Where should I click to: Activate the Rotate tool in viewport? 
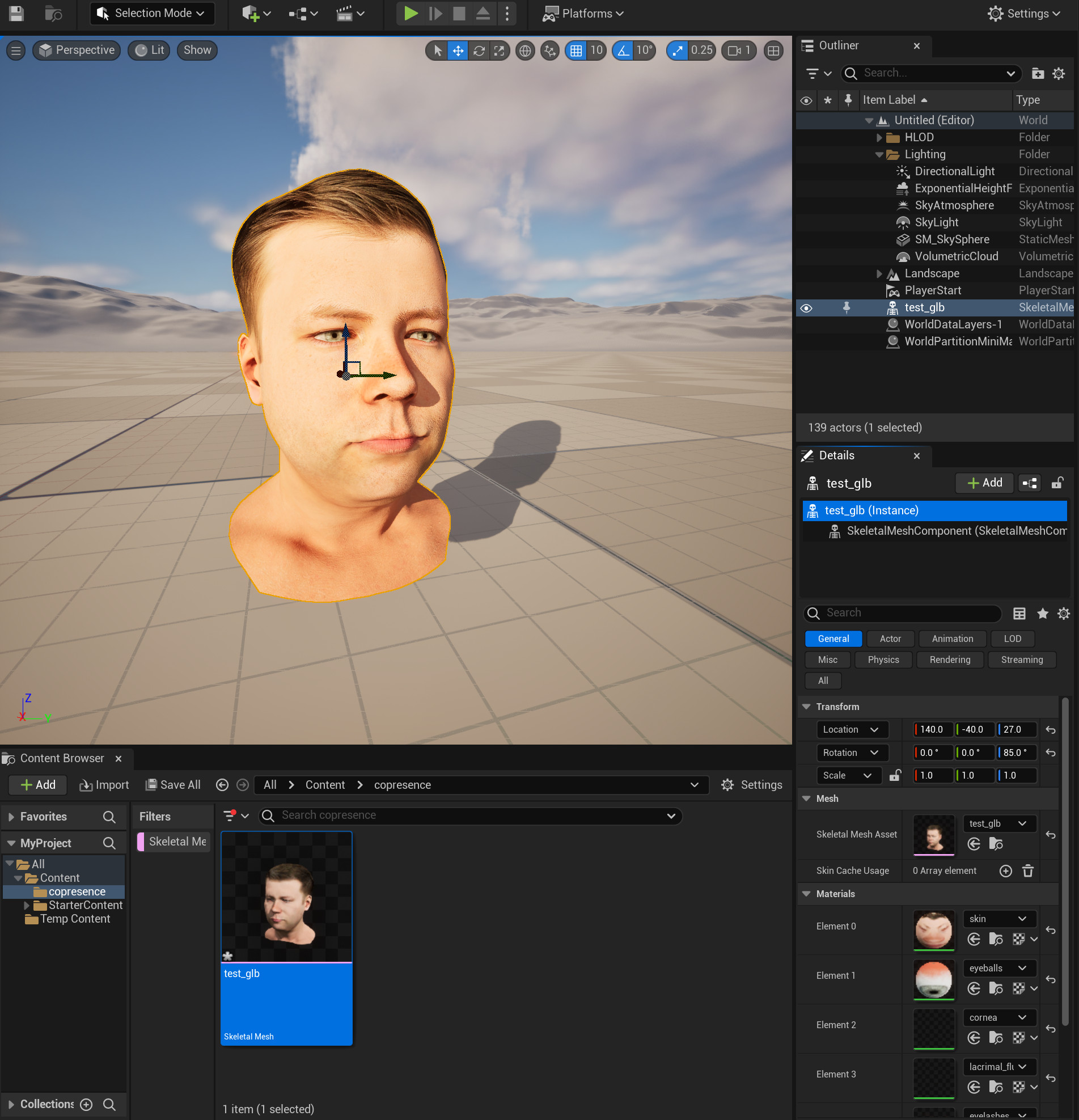[479, 50]
